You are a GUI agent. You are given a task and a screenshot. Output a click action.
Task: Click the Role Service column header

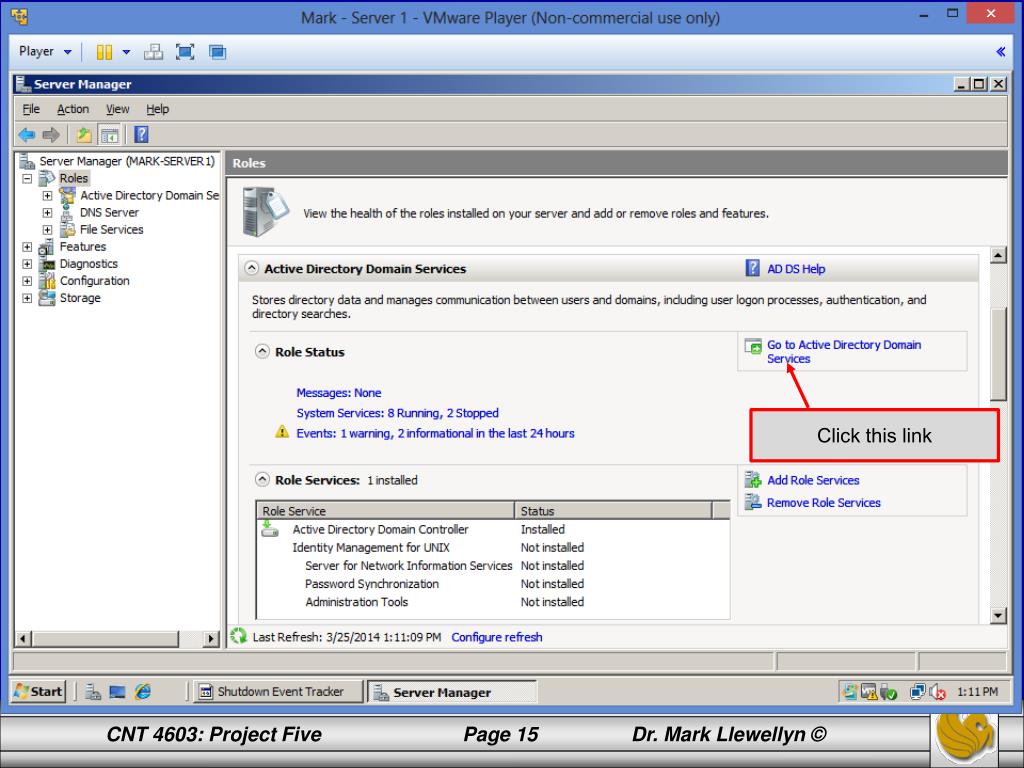point(385,511)
